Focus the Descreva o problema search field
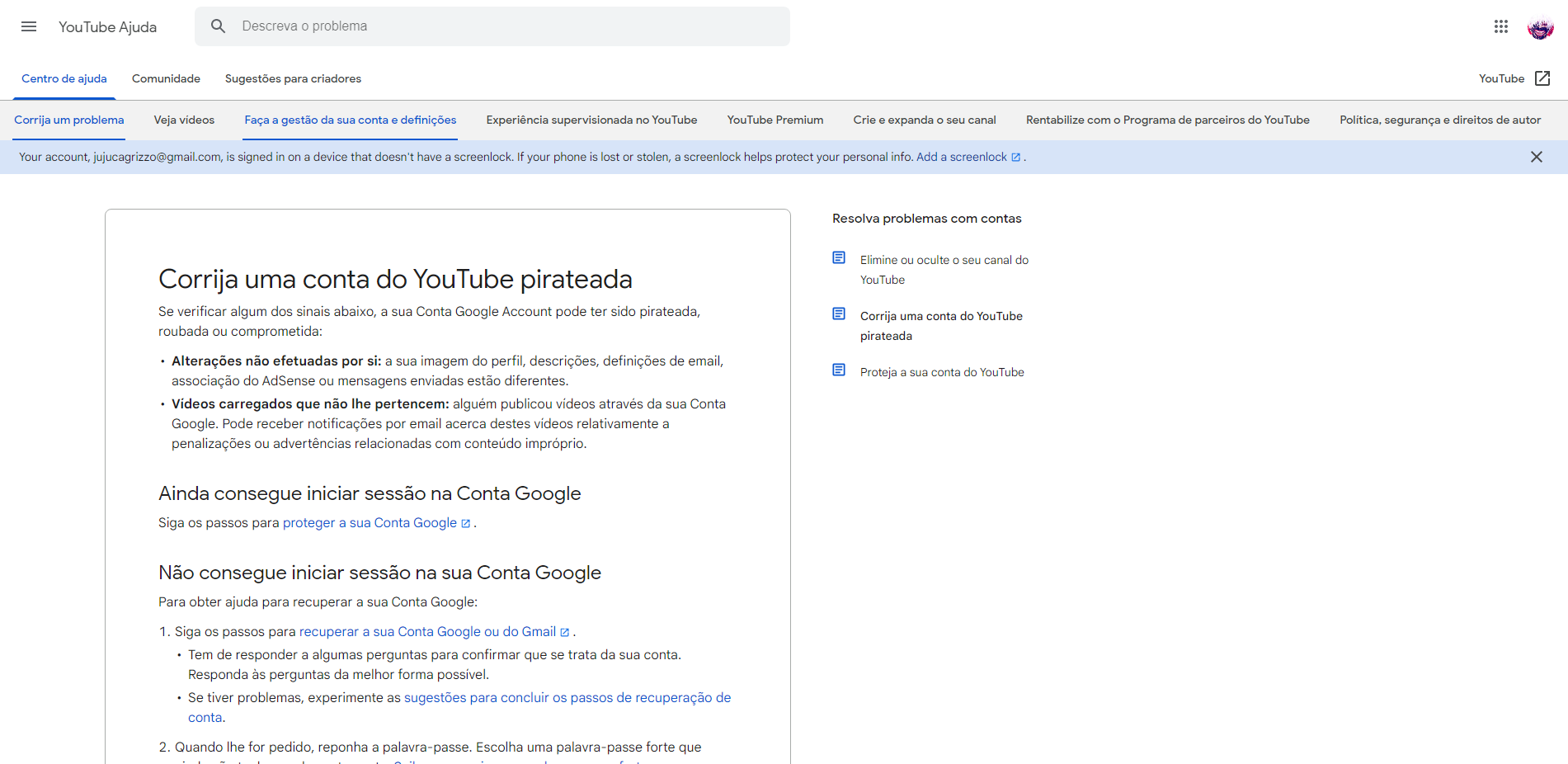Image resolution: width=1568 pixels, height=764 pixels. click(x=492, y=26)
